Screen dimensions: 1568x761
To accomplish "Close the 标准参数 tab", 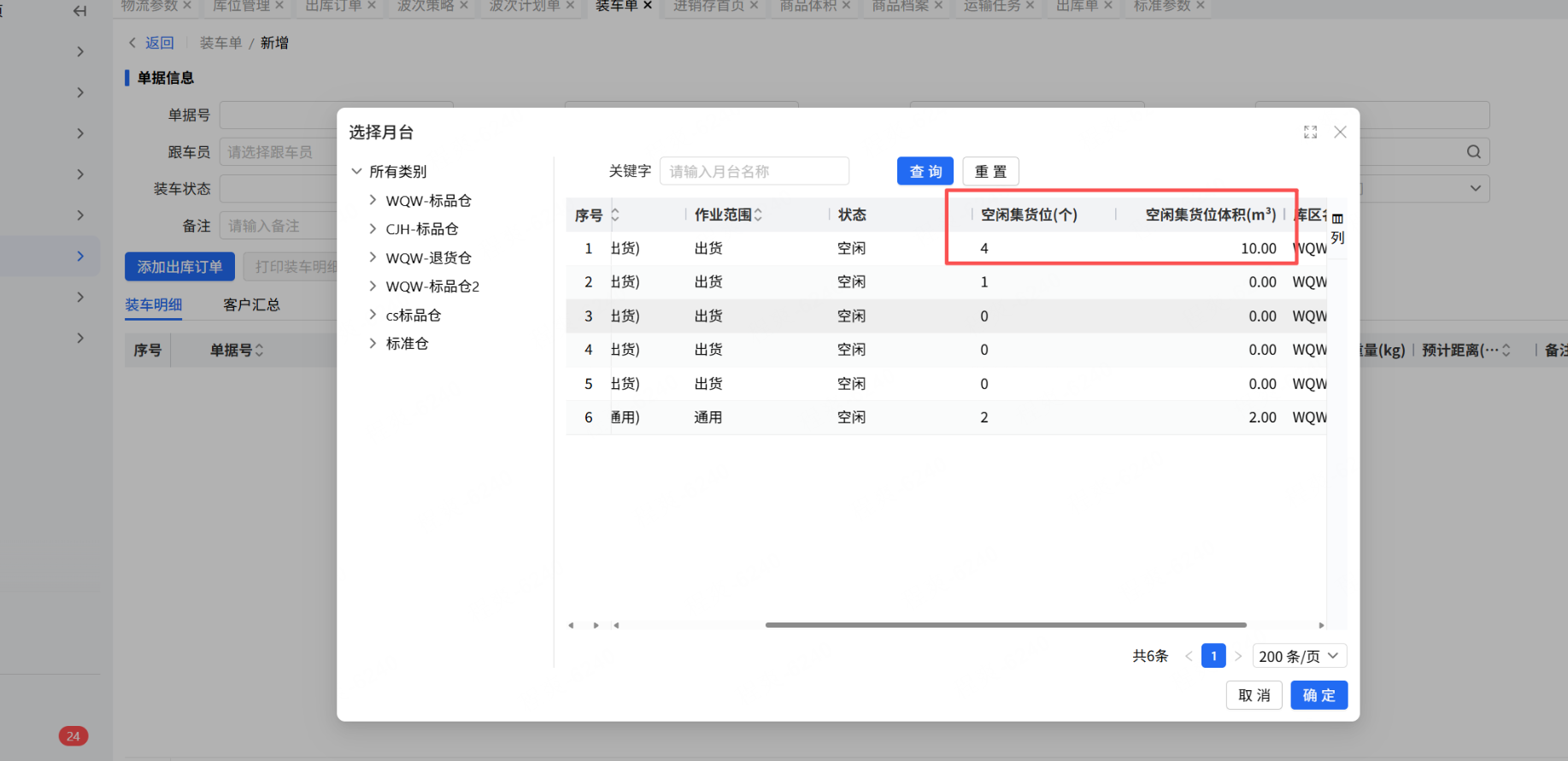I will click(x=1200, y=5).
